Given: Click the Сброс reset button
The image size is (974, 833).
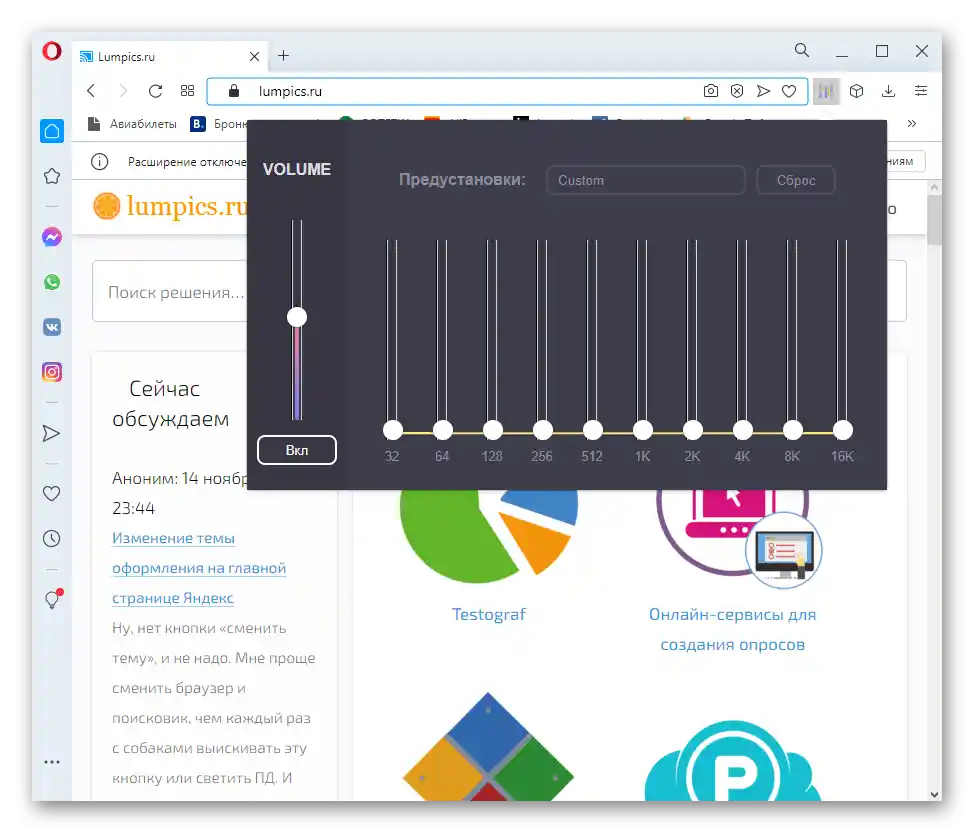Looking at the screenshot, I should [x=796, y=180].
